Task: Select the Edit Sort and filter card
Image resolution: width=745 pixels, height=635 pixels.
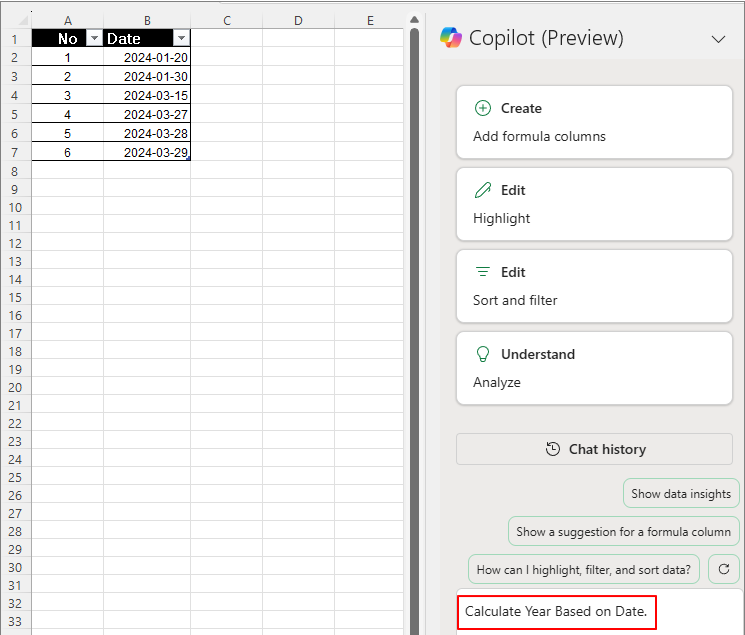Action: tap(594, 286)
